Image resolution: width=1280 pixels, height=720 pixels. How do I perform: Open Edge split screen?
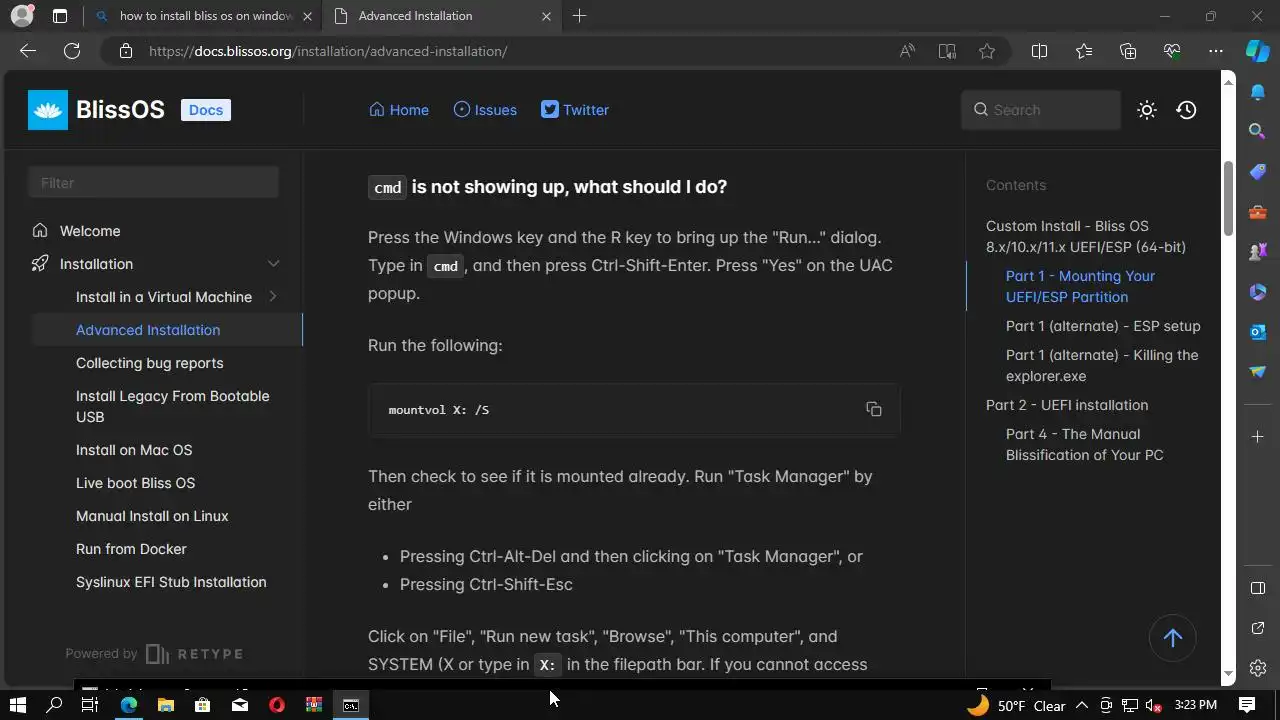coord(1039,51)
